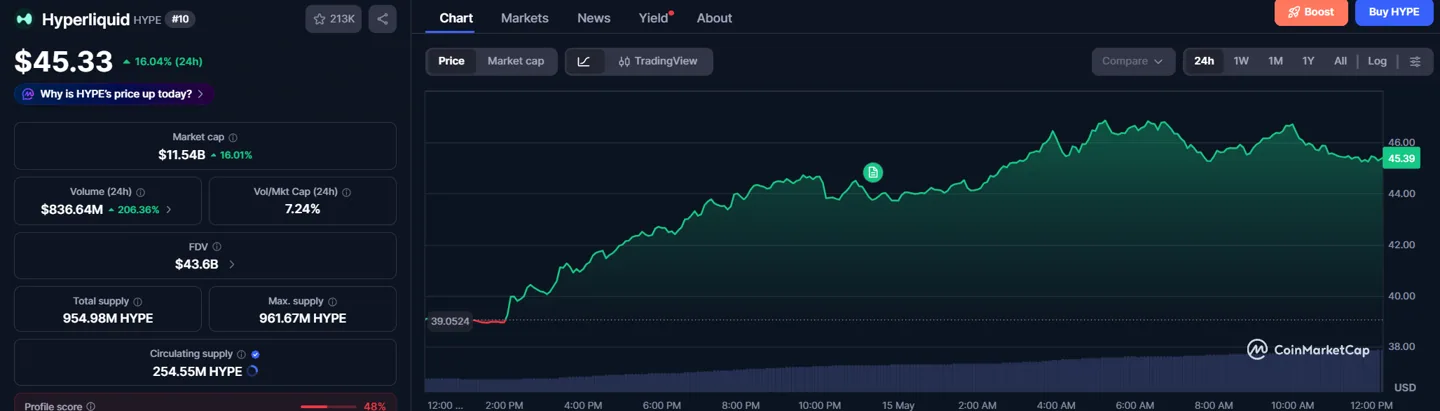This screenshot has height=411, width=1440.
Task: Click the 954.98M HYPE total supply value
Action: pos(108,318)
